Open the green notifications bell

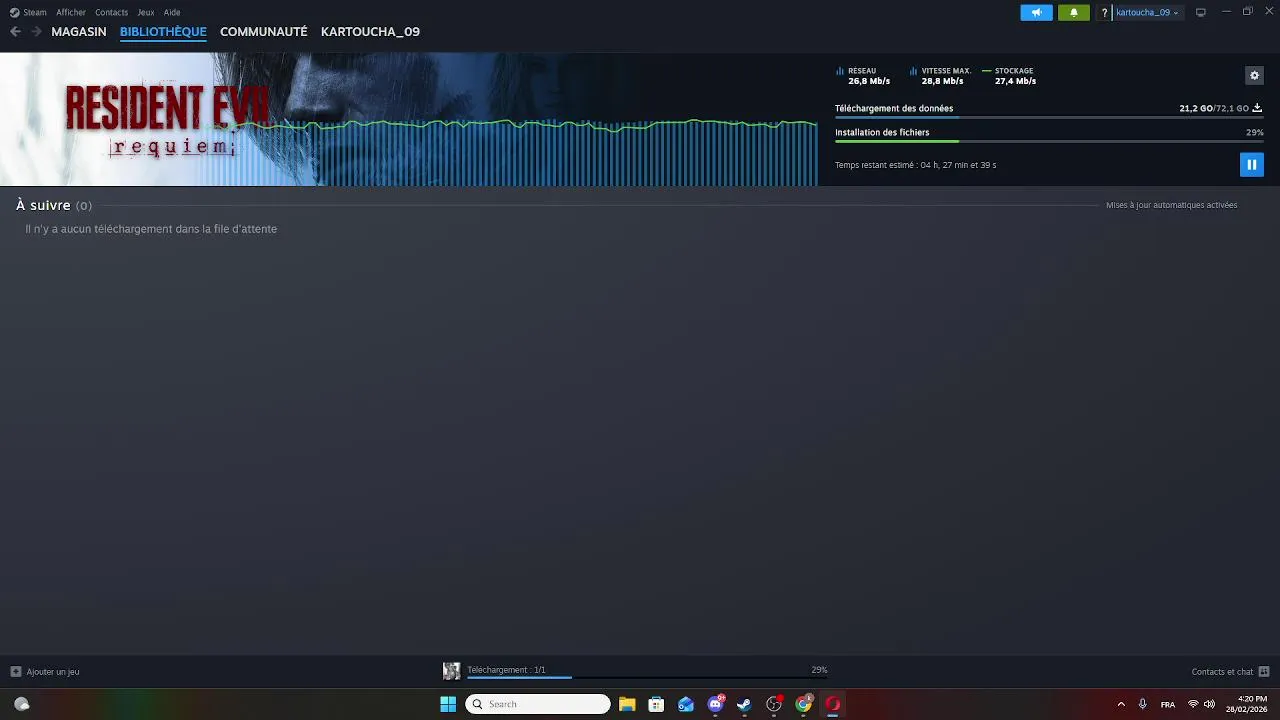(1074, 12)
